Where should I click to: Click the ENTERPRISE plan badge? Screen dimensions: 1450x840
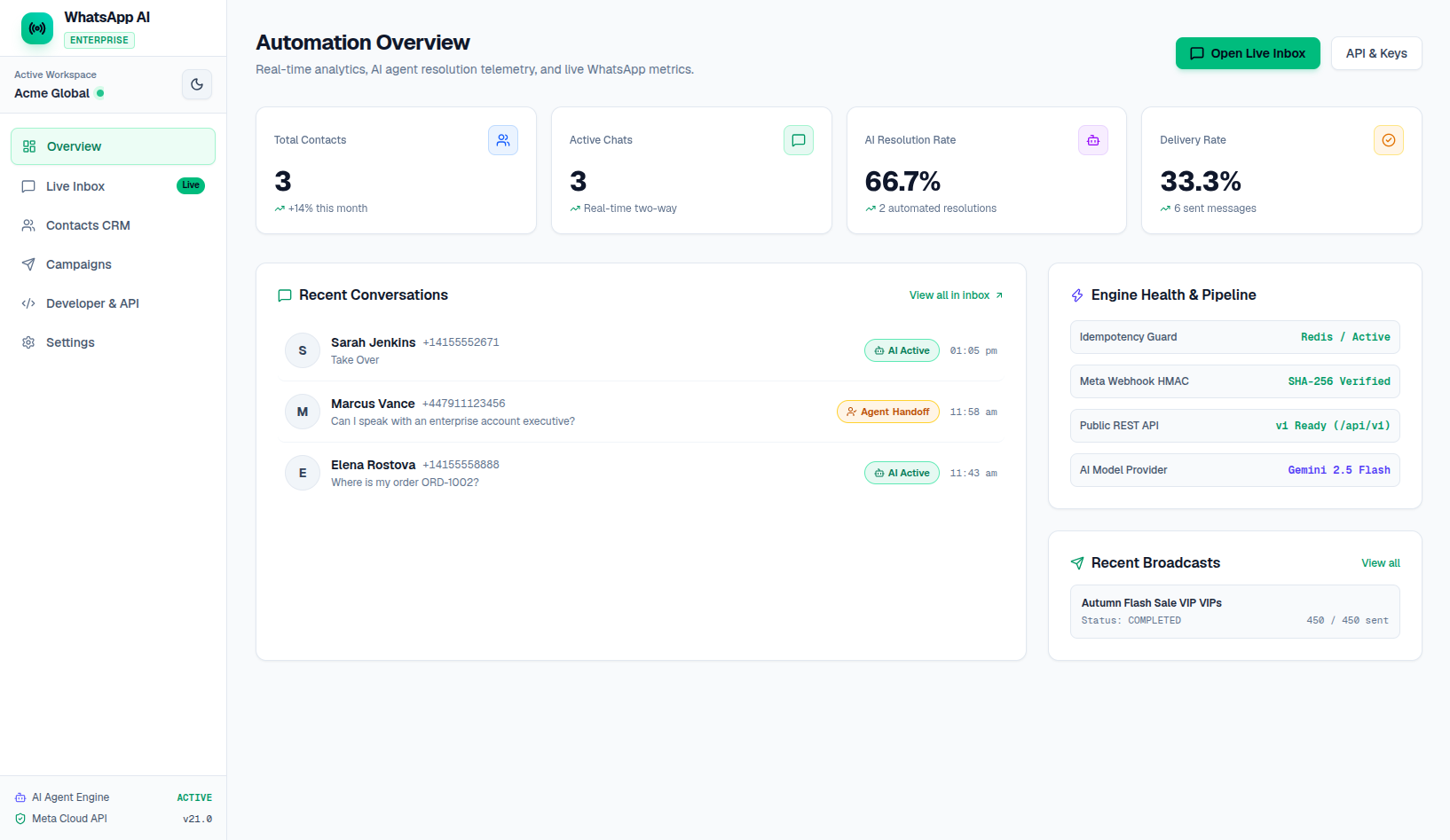click(x=99, y=40)
